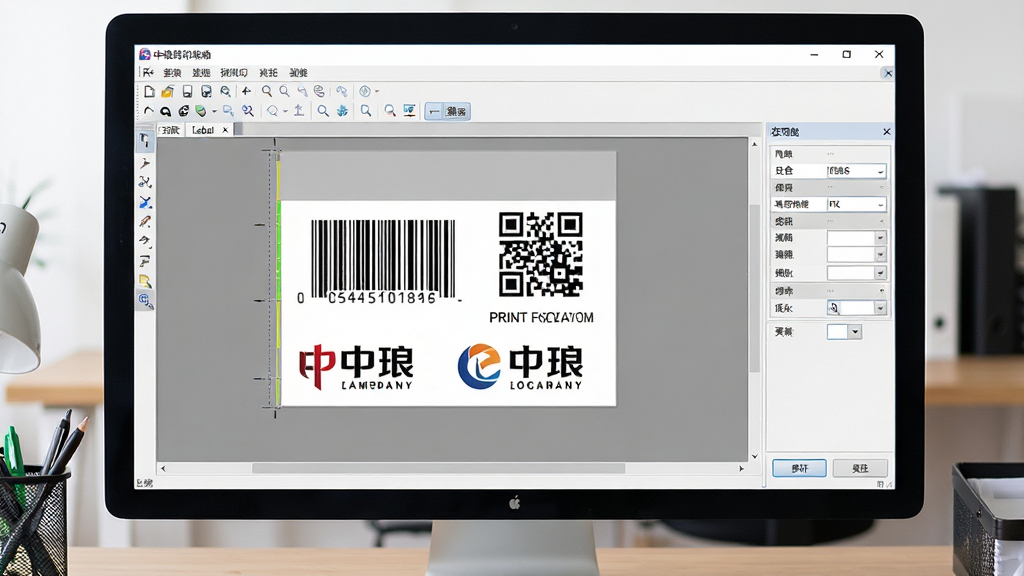
Task: Click the text starting with PRINT on the label
Action: pos(541,317)
